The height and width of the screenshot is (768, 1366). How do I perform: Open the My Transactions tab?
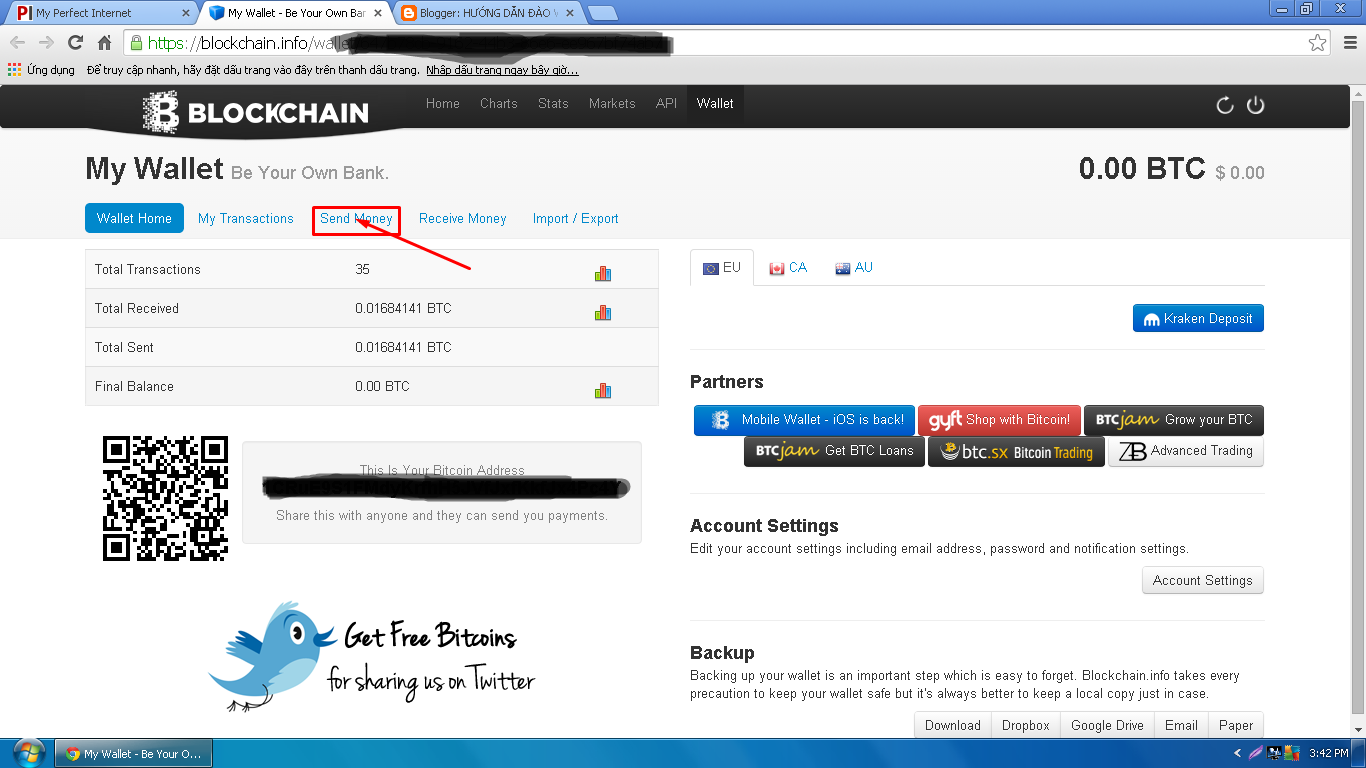click(246, 218)
